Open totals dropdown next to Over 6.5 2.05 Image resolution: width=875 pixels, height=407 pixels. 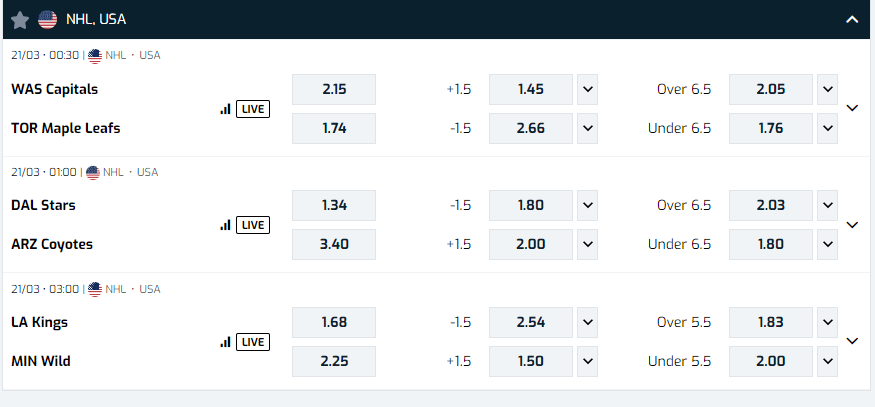(x=828, y=89)
